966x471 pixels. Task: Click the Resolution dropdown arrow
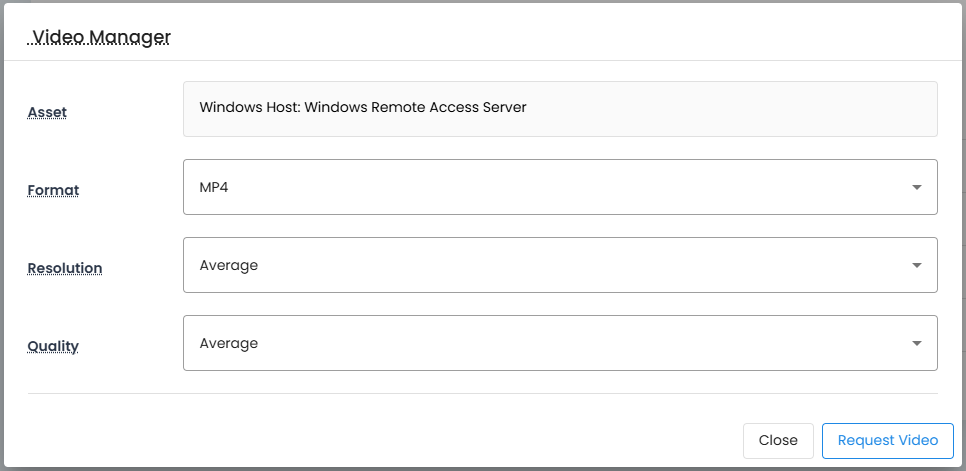tap(917, 265)
